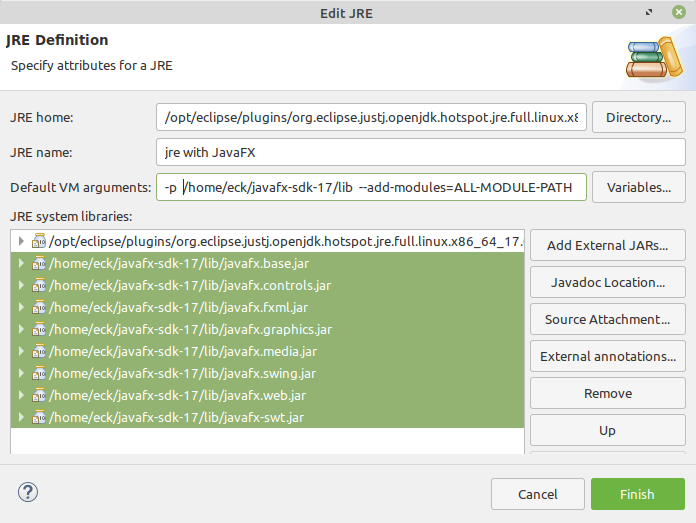This screenshot has width=696, height=523.
Task: Click the Directory... button
Action: point(639,117)
